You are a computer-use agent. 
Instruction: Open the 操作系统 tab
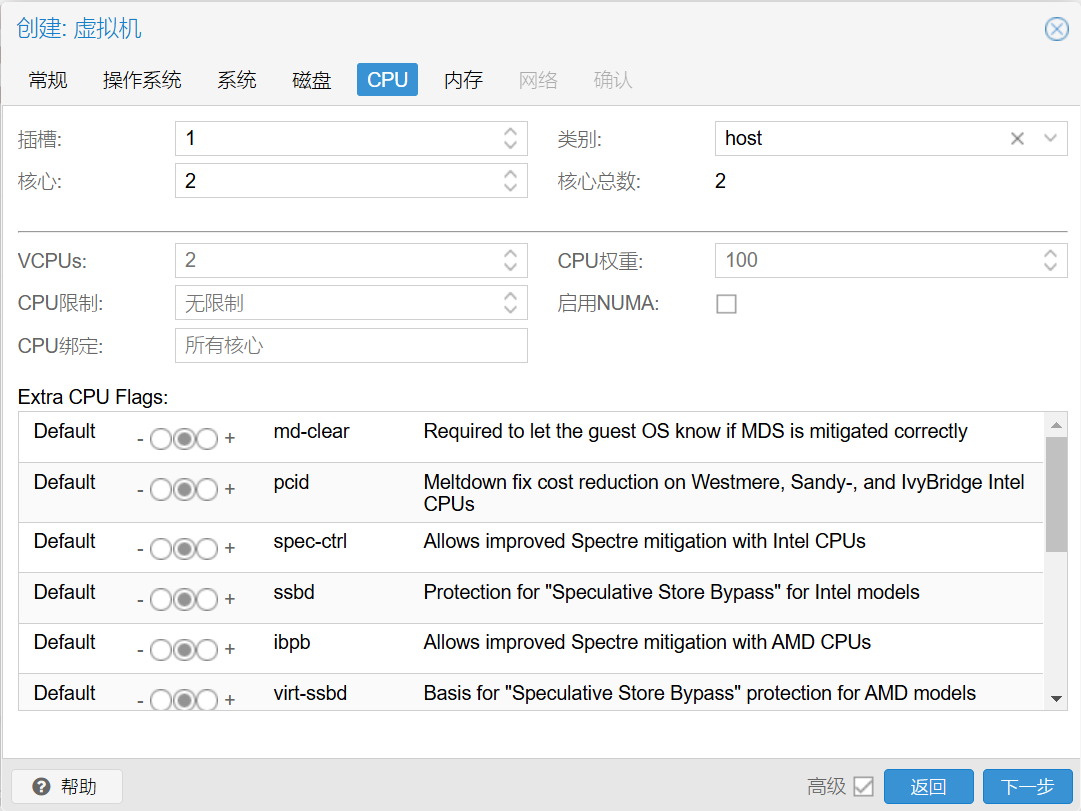pyautogui.click(x=142, y=80)
